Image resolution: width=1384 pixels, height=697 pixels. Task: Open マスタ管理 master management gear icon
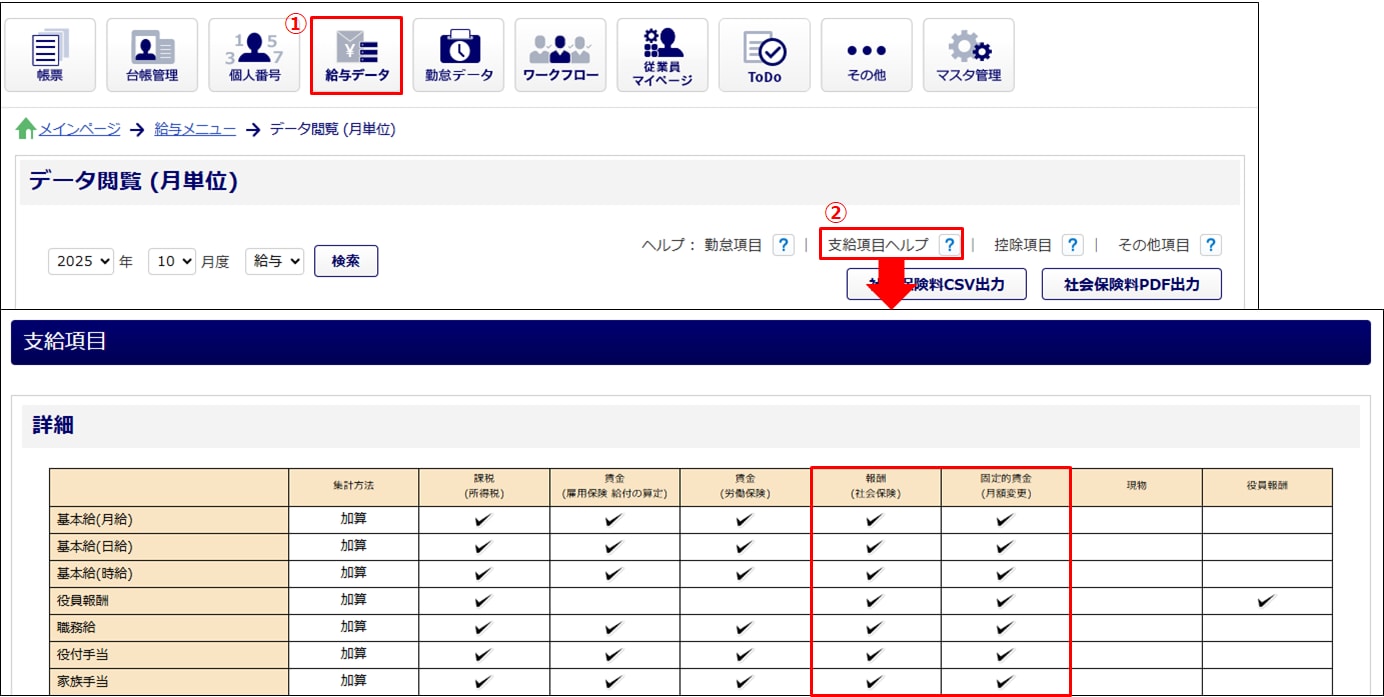[968, 56]
